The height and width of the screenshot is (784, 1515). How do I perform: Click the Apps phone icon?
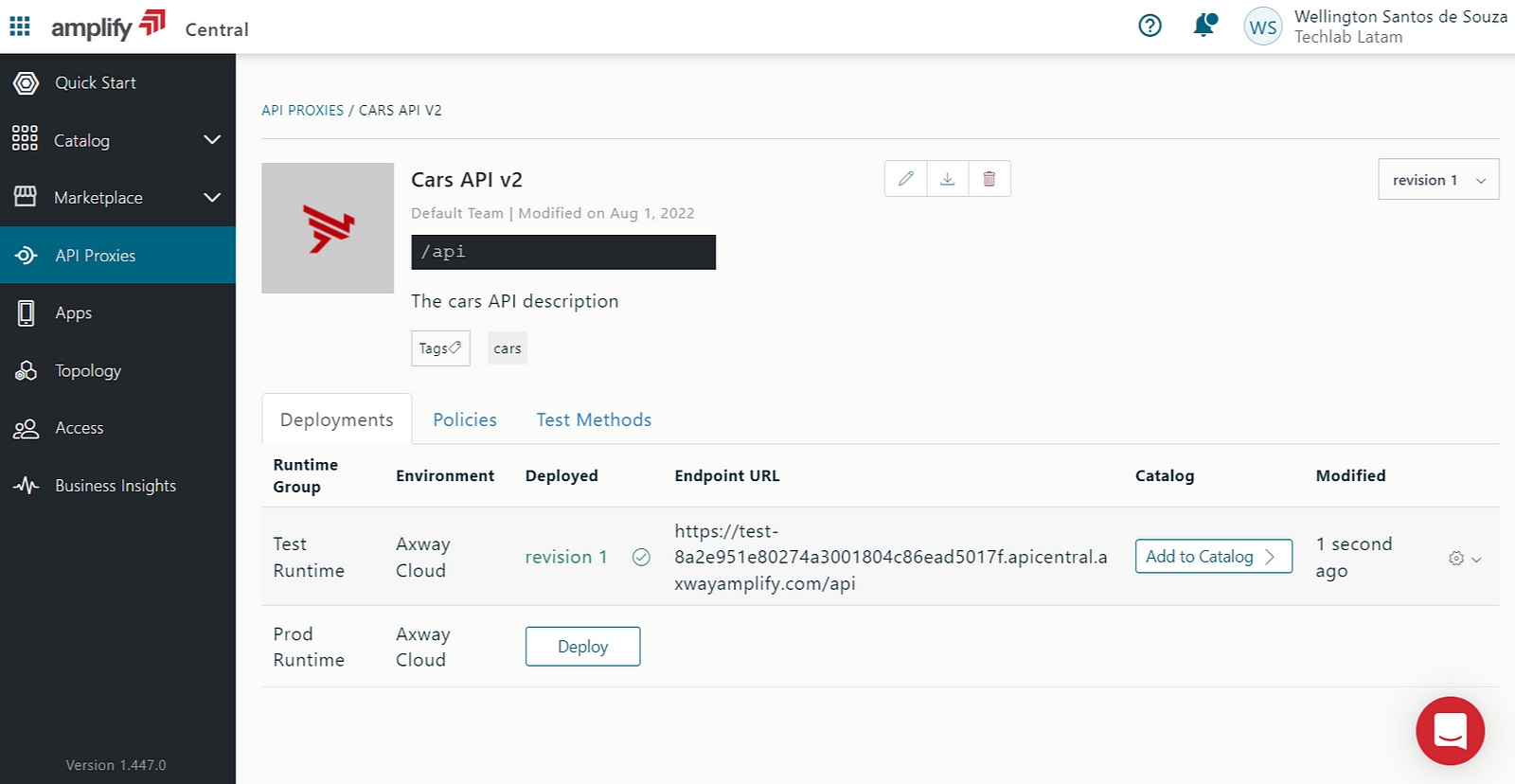pos(27,312)
